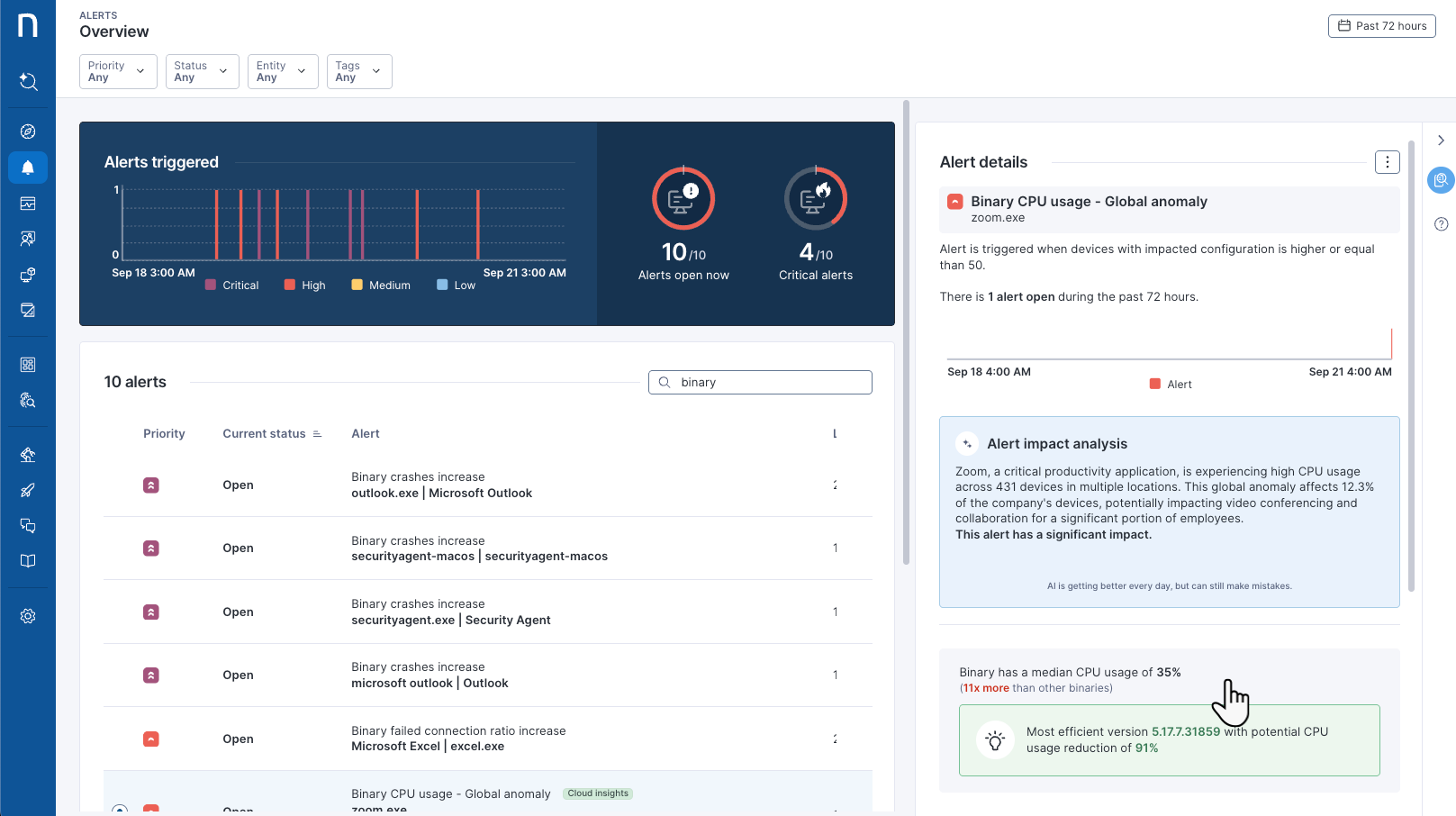1456x816 pixels.
Task: Click the chat bubbles icon in sidebar
Action: point(28,526)
